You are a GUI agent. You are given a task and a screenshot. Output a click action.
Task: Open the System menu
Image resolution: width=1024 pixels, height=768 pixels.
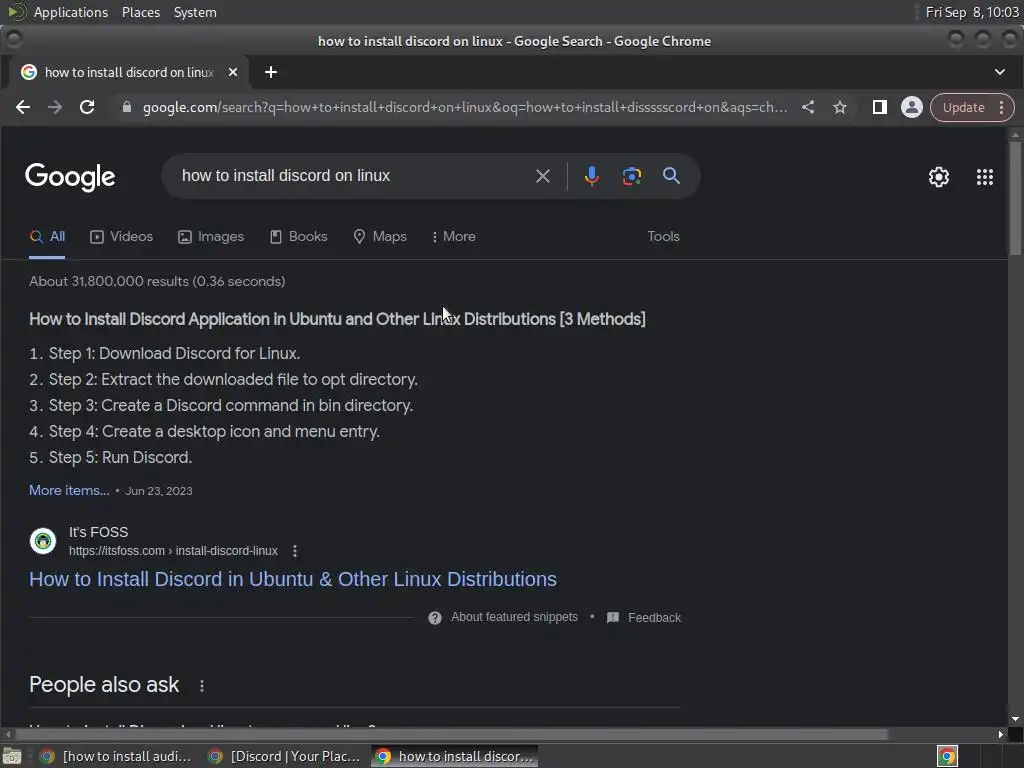tap(195, 12)
